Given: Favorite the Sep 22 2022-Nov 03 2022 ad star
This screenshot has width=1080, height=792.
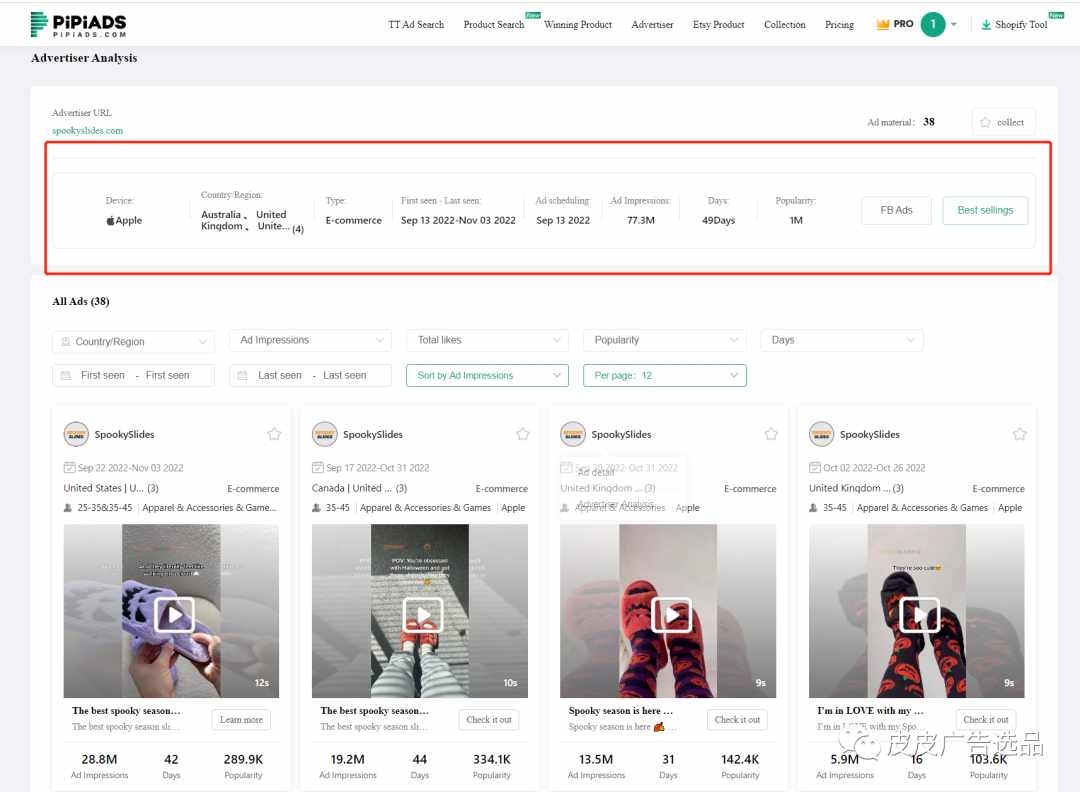Looking at the screenshot, I should [274, 434].
